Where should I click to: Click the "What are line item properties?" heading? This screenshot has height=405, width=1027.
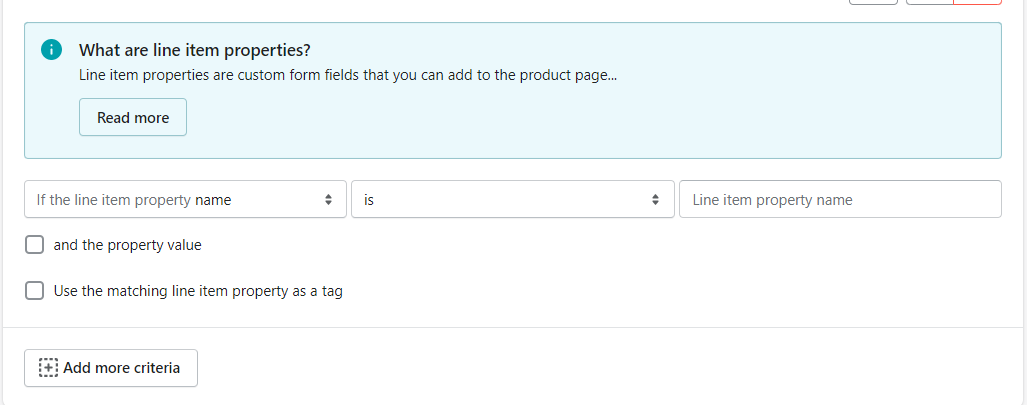coord(195,50)
